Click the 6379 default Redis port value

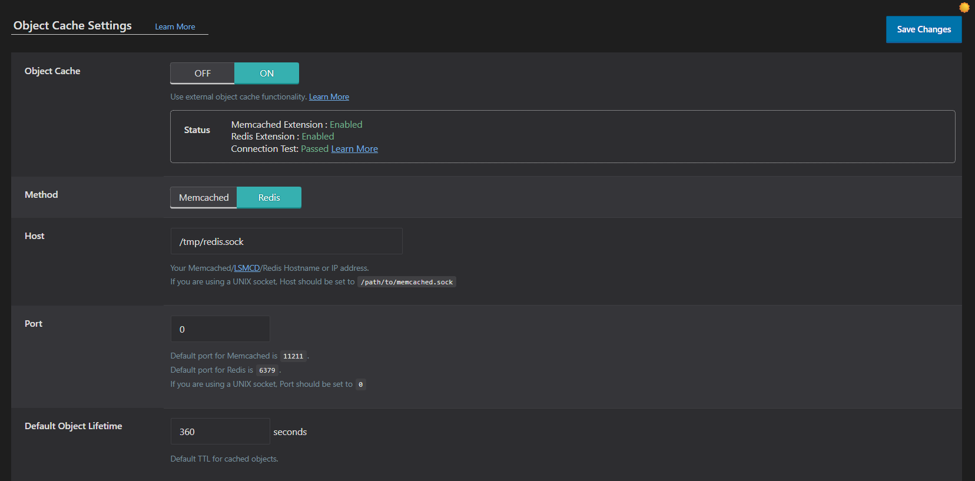pyautogui.click(x=267, y=370)
